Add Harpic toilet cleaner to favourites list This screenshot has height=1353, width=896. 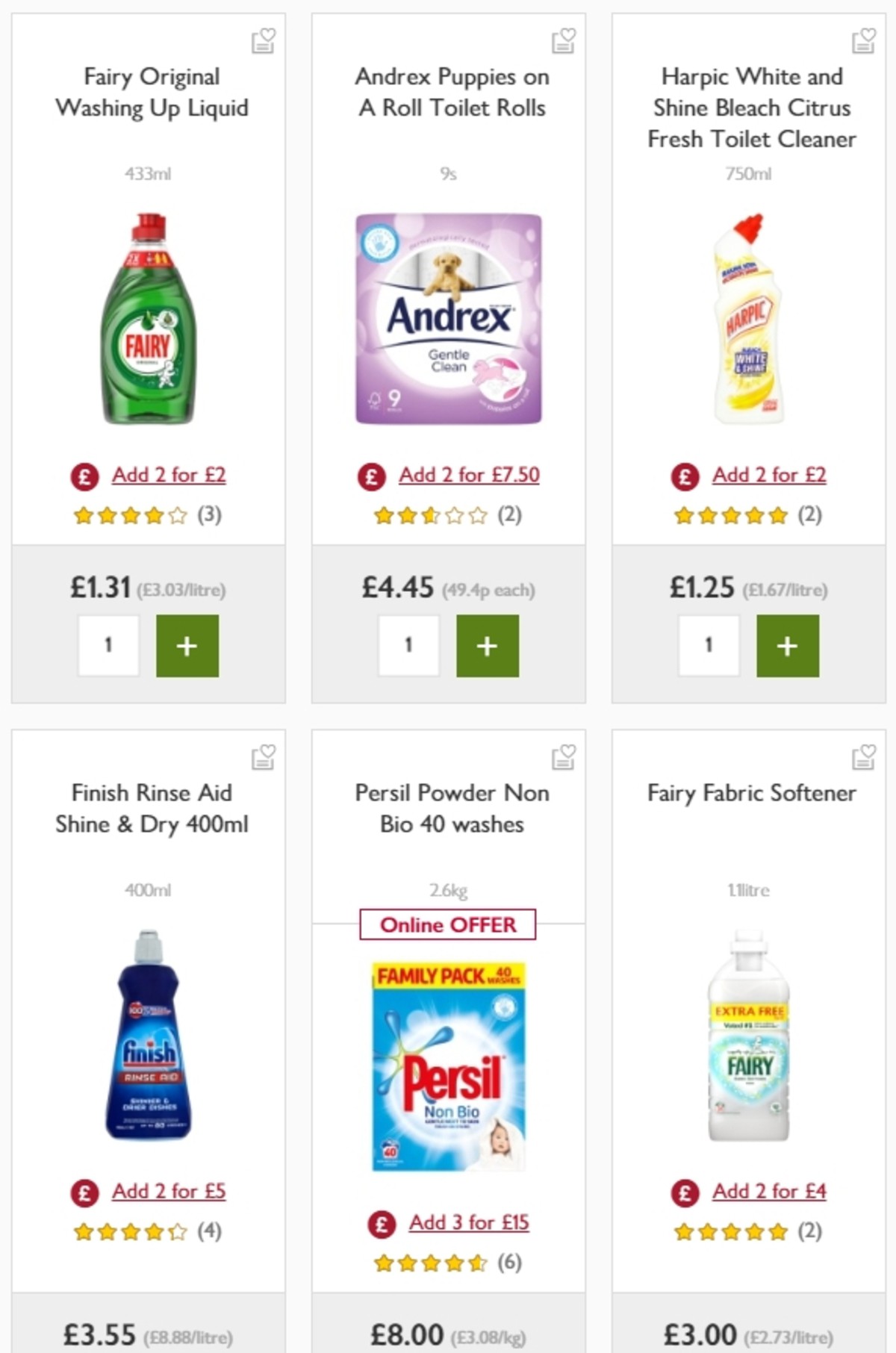[x=862, y=41]
